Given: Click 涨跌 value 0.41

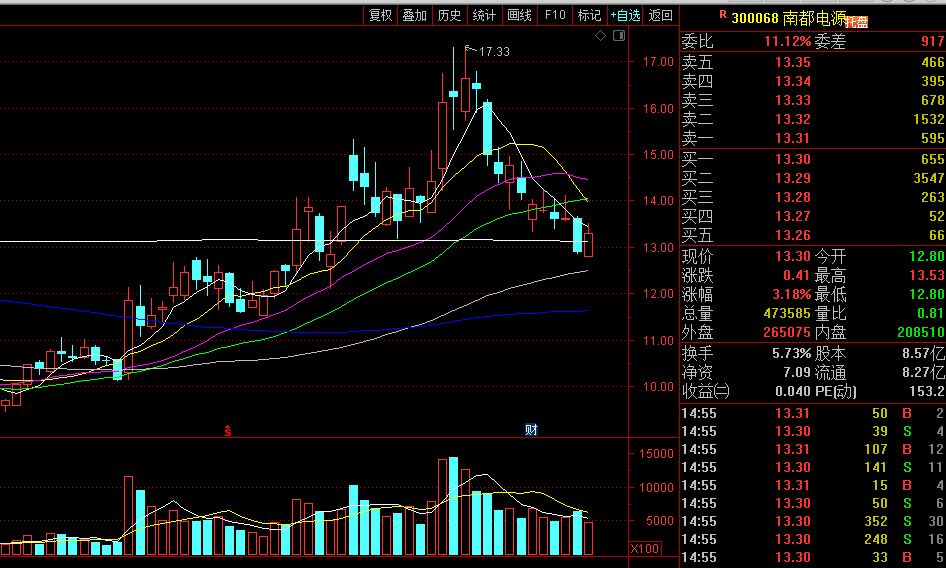Looking at the screenshot, I should (x=797, y=276).
